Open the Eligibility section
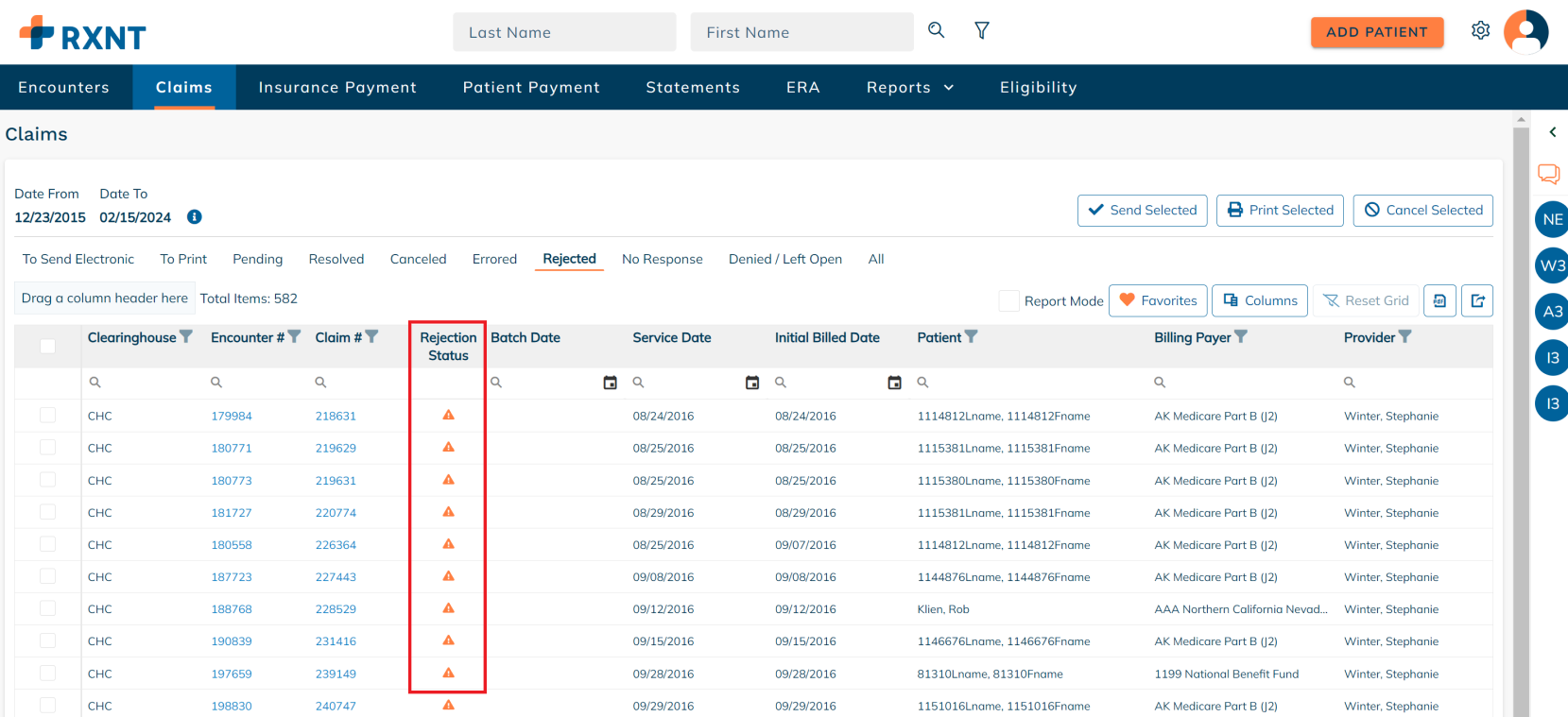Viewport: 1568px width, 717px height. pos(1038,87)
